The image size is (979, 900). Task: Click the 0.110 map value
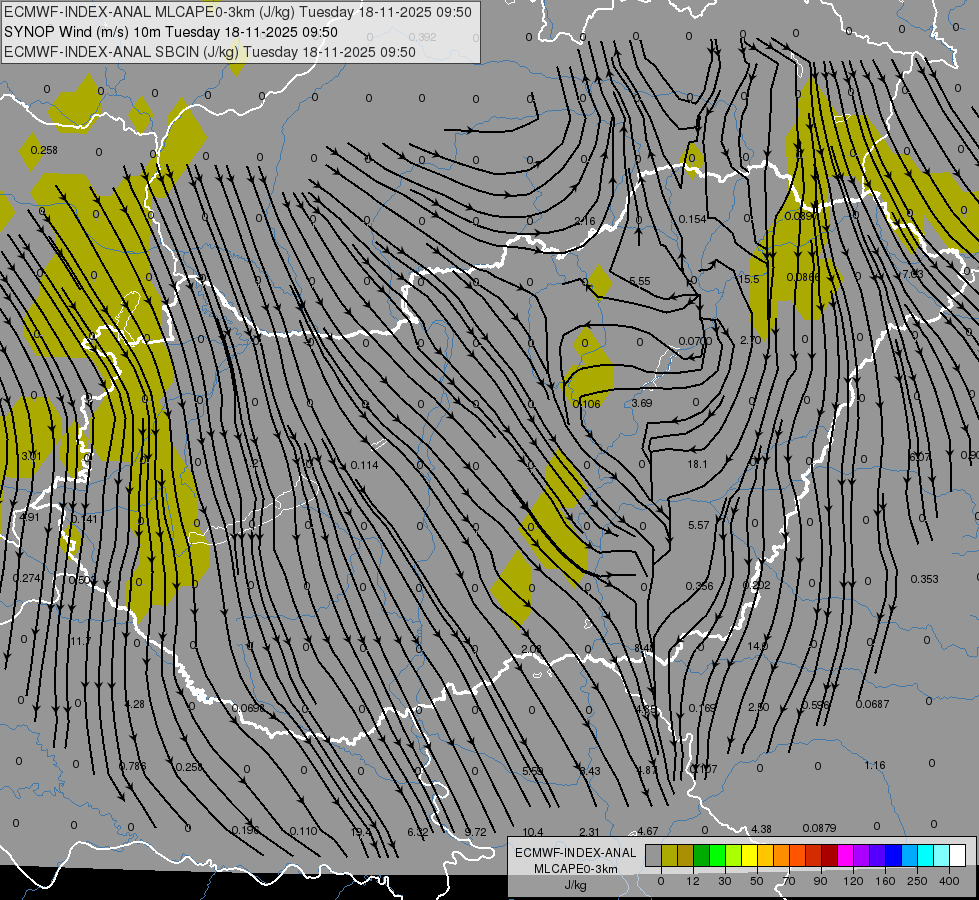(x=303, y=831)
